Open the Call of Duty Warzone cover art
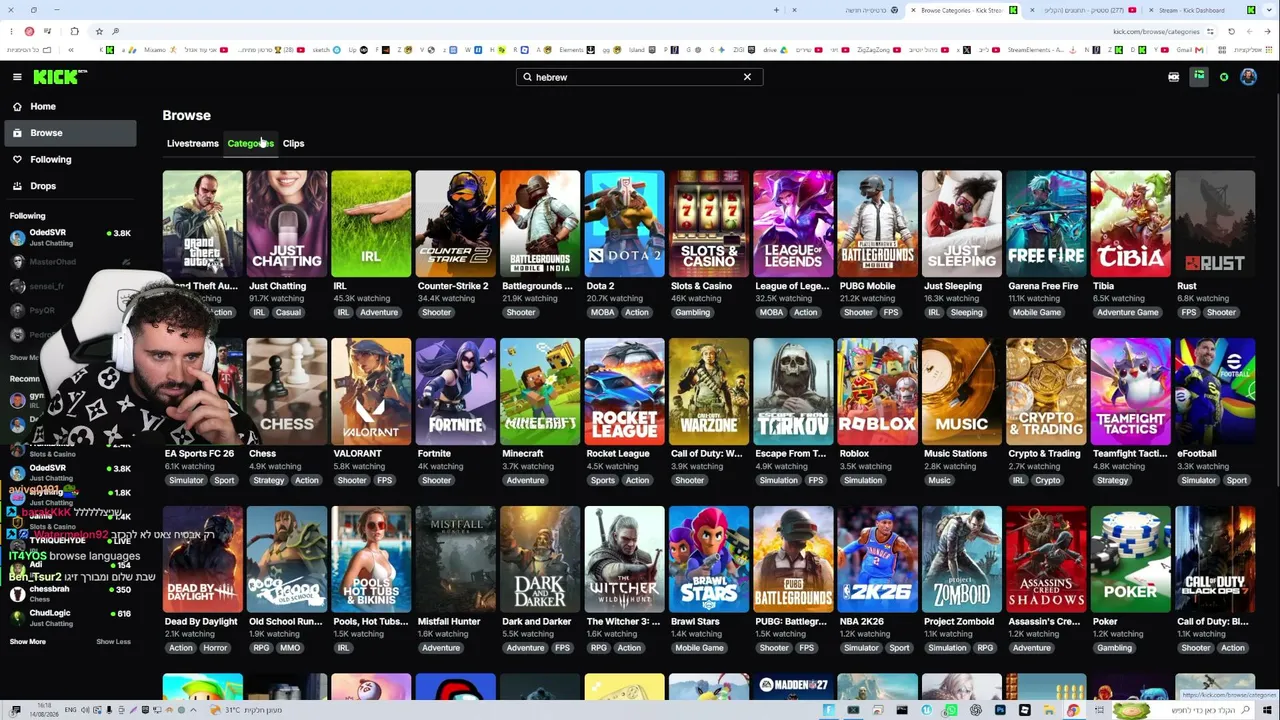Viewport: 1280px width, 720px height. pyautogui.click(x=709, y=392)
